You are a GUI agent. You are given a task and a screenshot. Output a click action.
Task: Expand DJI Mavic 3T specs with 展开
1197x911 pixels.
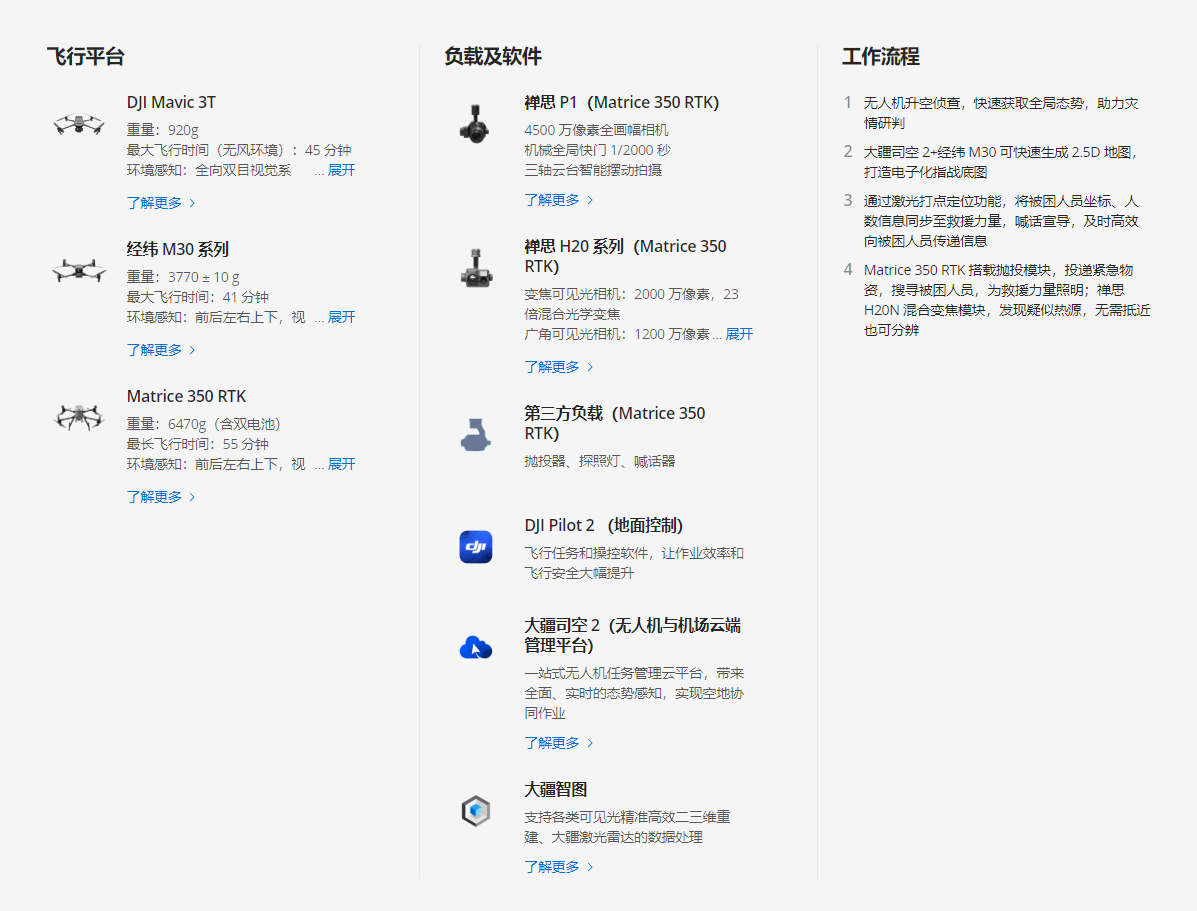click(x=341, y=170)
